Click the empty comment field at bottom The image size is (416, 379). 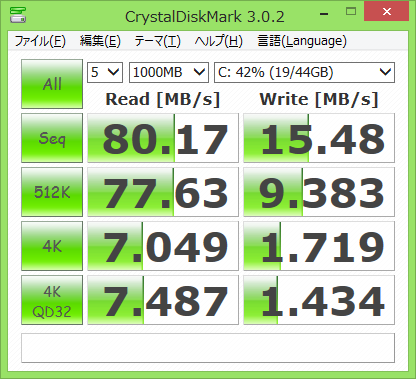(x=208, y=348)
